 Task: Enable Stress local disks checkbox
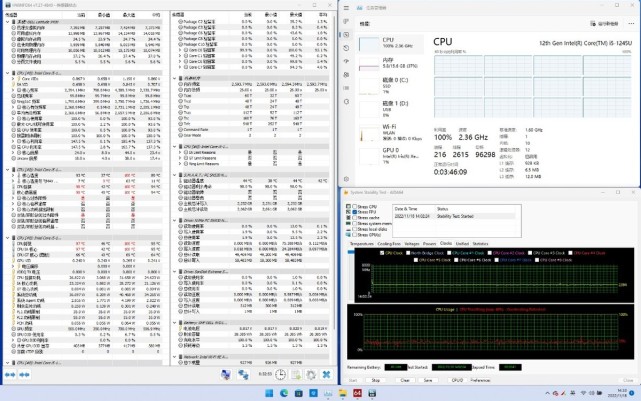[354, 229]
